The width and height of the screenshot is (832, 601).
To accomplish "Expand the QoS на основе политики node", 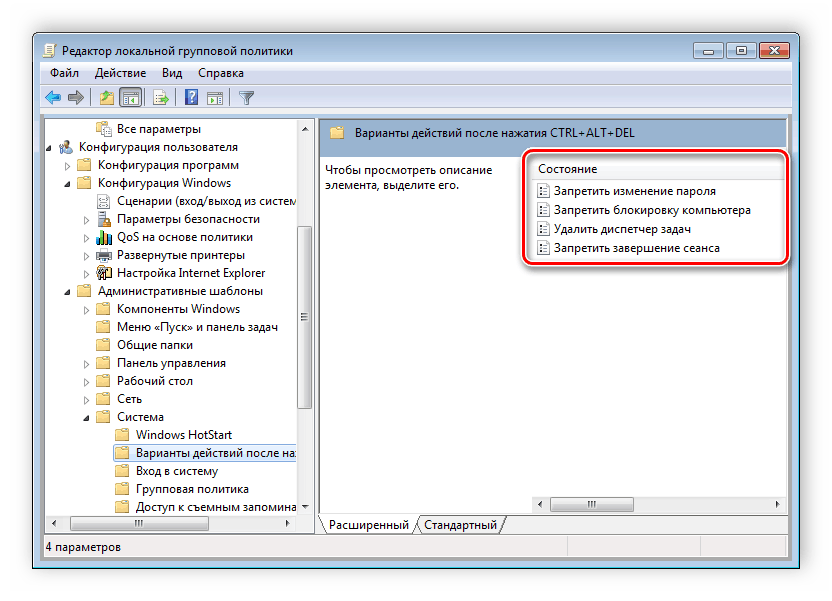I will 86,238.
